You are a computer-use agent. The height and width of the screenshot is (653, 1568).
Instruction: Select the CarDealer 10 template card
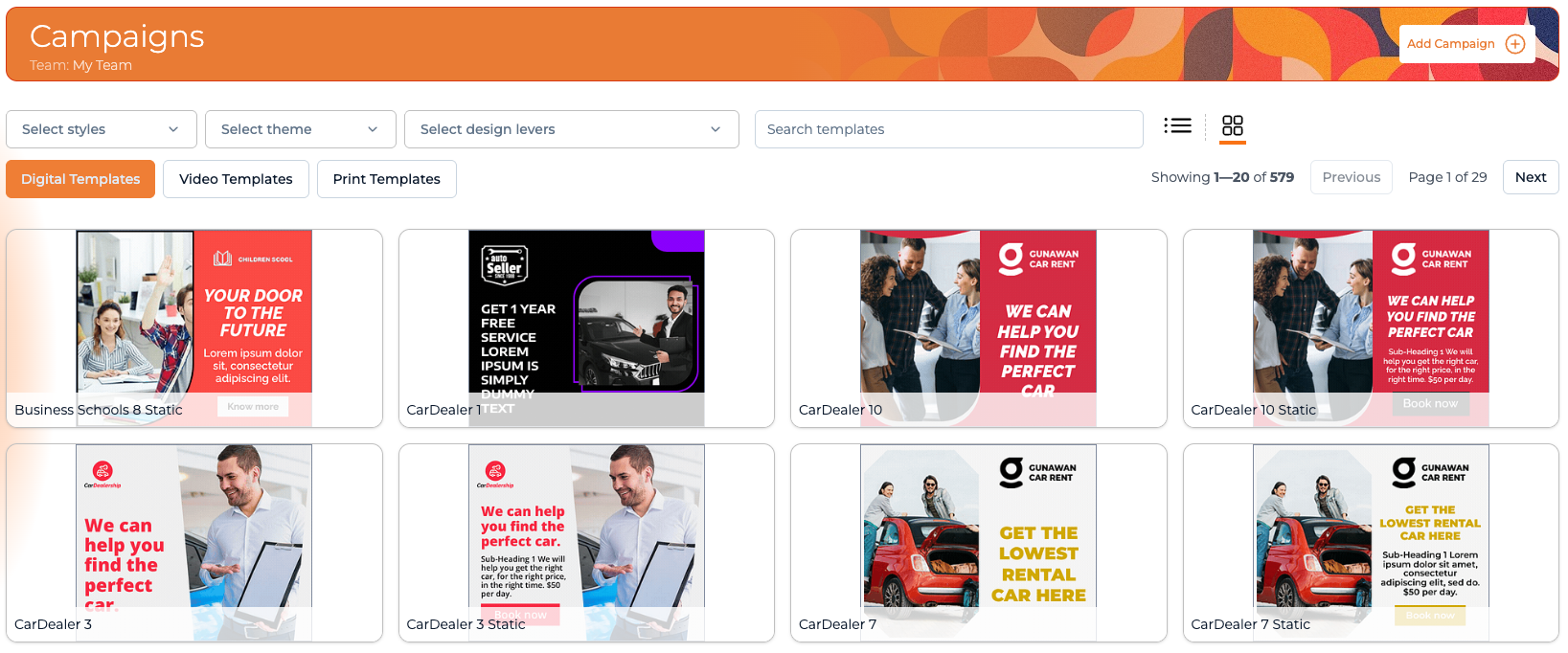tap(979, 328)
